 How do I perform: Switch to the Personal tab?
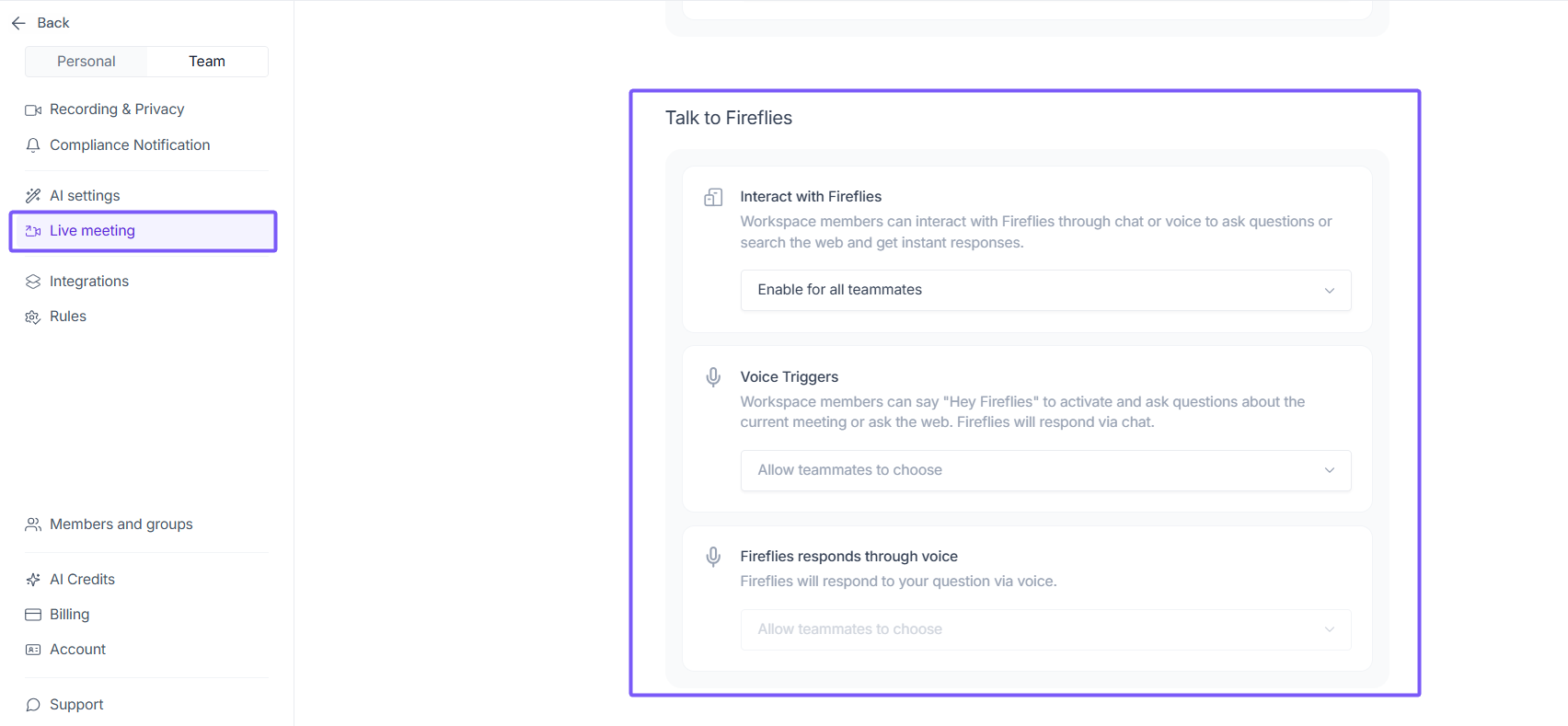[x=86, y=62]
